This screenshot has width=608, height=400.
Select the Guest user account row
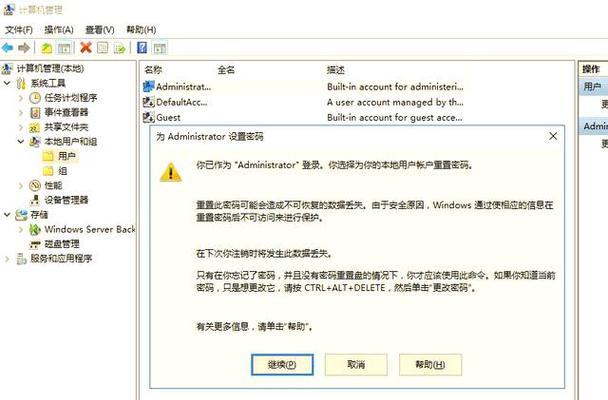pos(302,117)
